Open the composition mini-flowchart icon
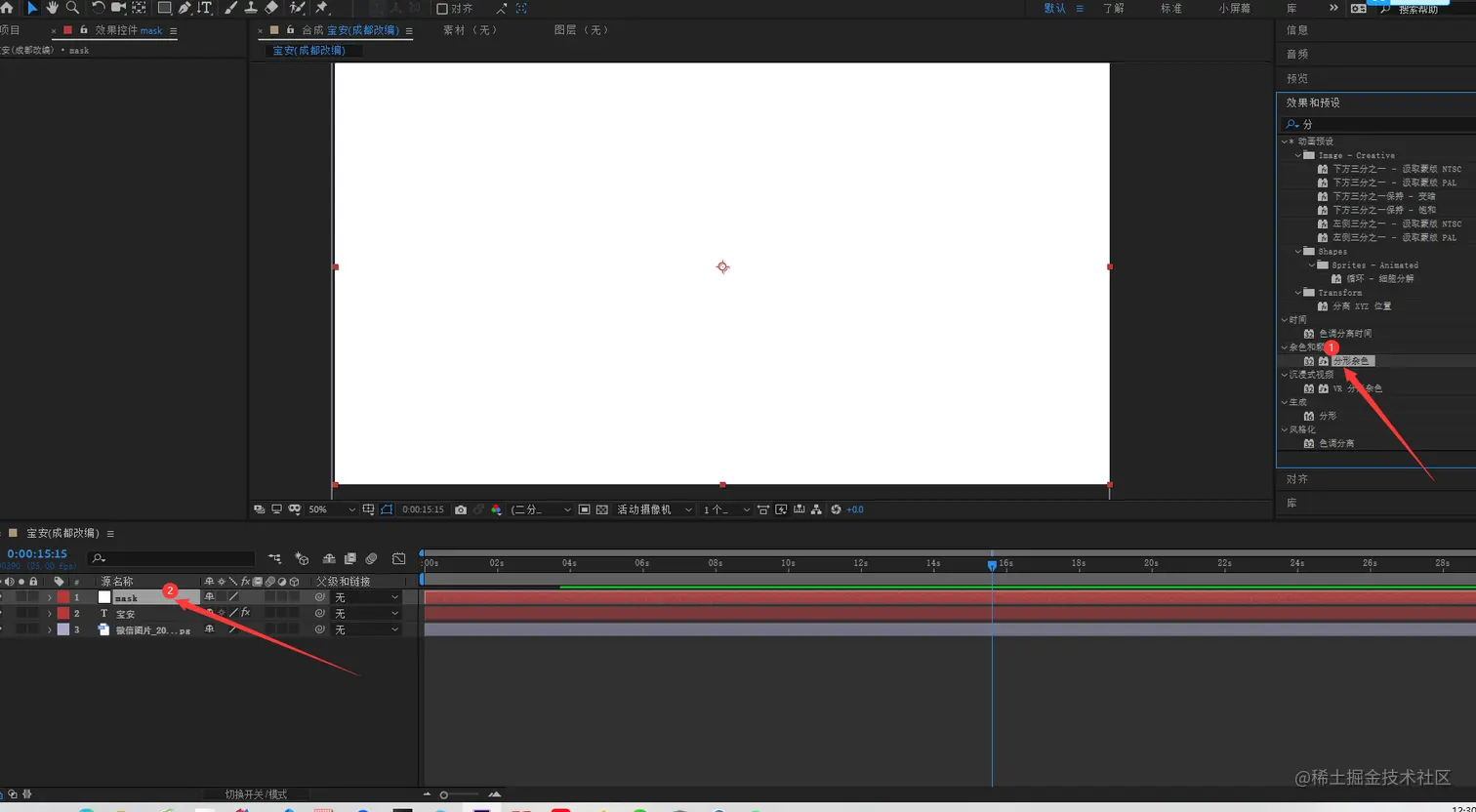Viewport: 1476px width, 812px height. [x=274, y=558]
